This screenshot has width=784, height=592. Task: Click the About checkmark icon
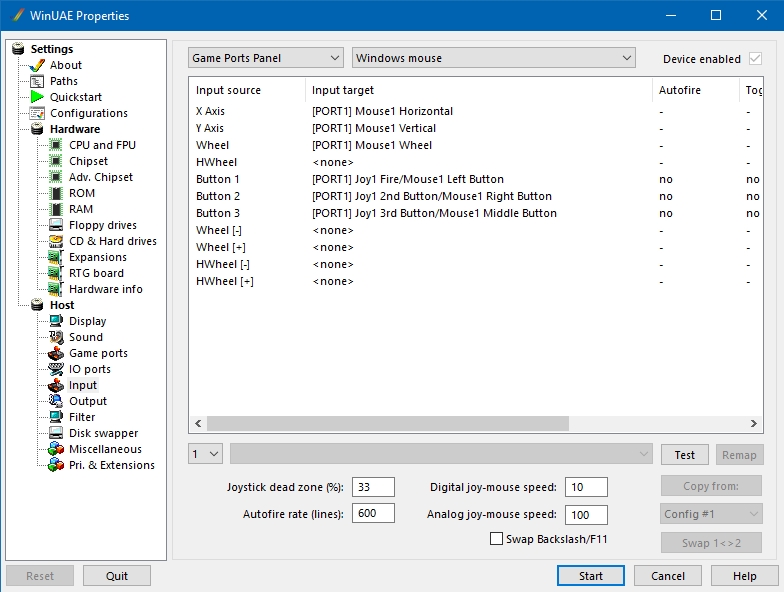click(x=38, y=66)
